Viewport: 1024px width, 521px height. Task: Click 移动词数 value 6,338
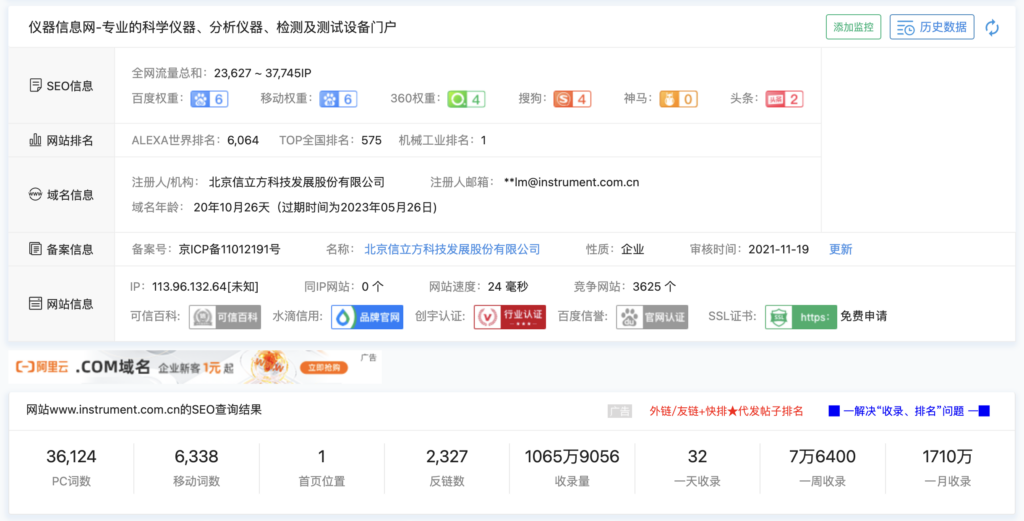click(x=197, y=457)
